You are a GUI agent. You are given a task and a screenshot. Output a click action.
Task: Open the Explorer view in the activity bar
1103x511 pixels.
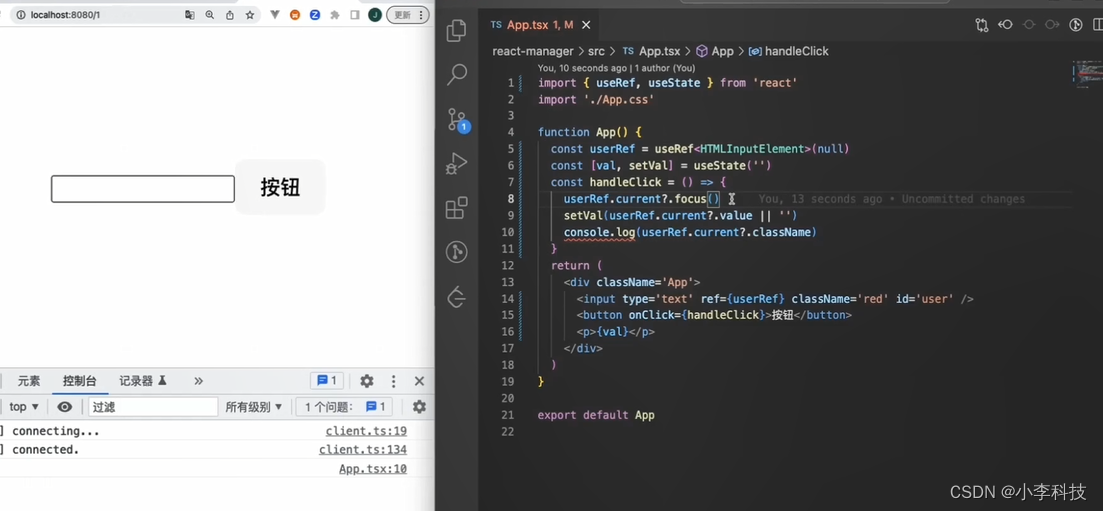pyautogui.click(x=457, y=30)
